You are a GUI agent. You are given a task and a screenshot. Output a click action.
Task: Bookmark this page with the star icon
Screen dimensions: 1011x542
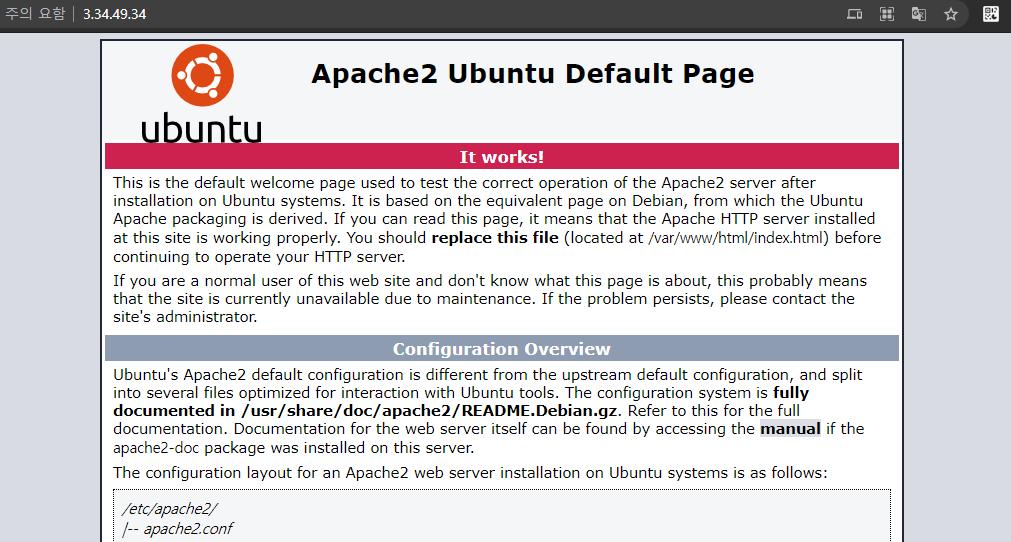951,14
